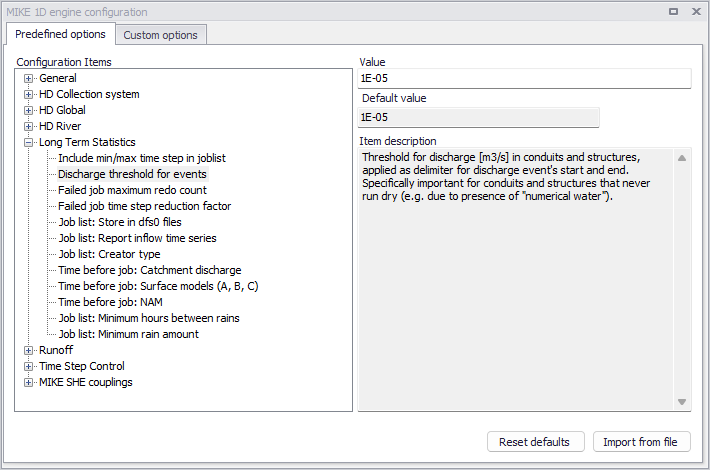The width and height of the screenshot is (710, 470).
Task: Click the Item description text area
Action: [x=515, y=279]
